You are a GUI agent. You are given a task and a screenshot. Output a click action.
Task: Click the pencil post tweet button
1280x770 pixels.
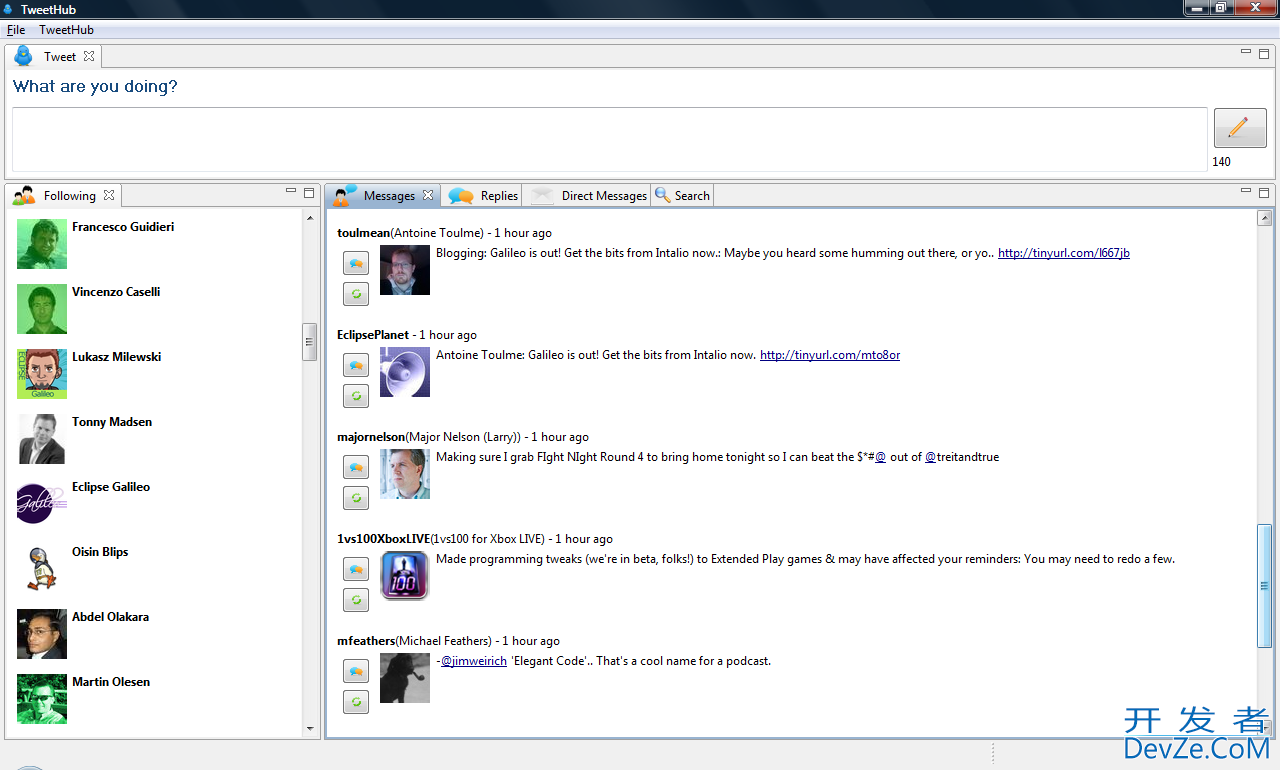coord(1240,128)
